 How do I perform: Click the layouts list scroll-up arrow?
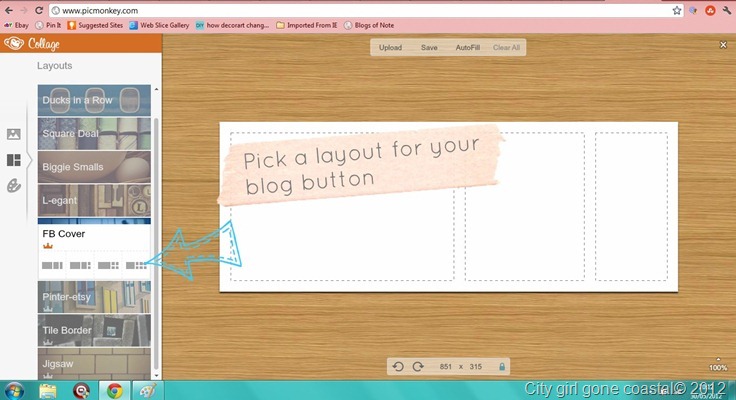coord(156,89)
